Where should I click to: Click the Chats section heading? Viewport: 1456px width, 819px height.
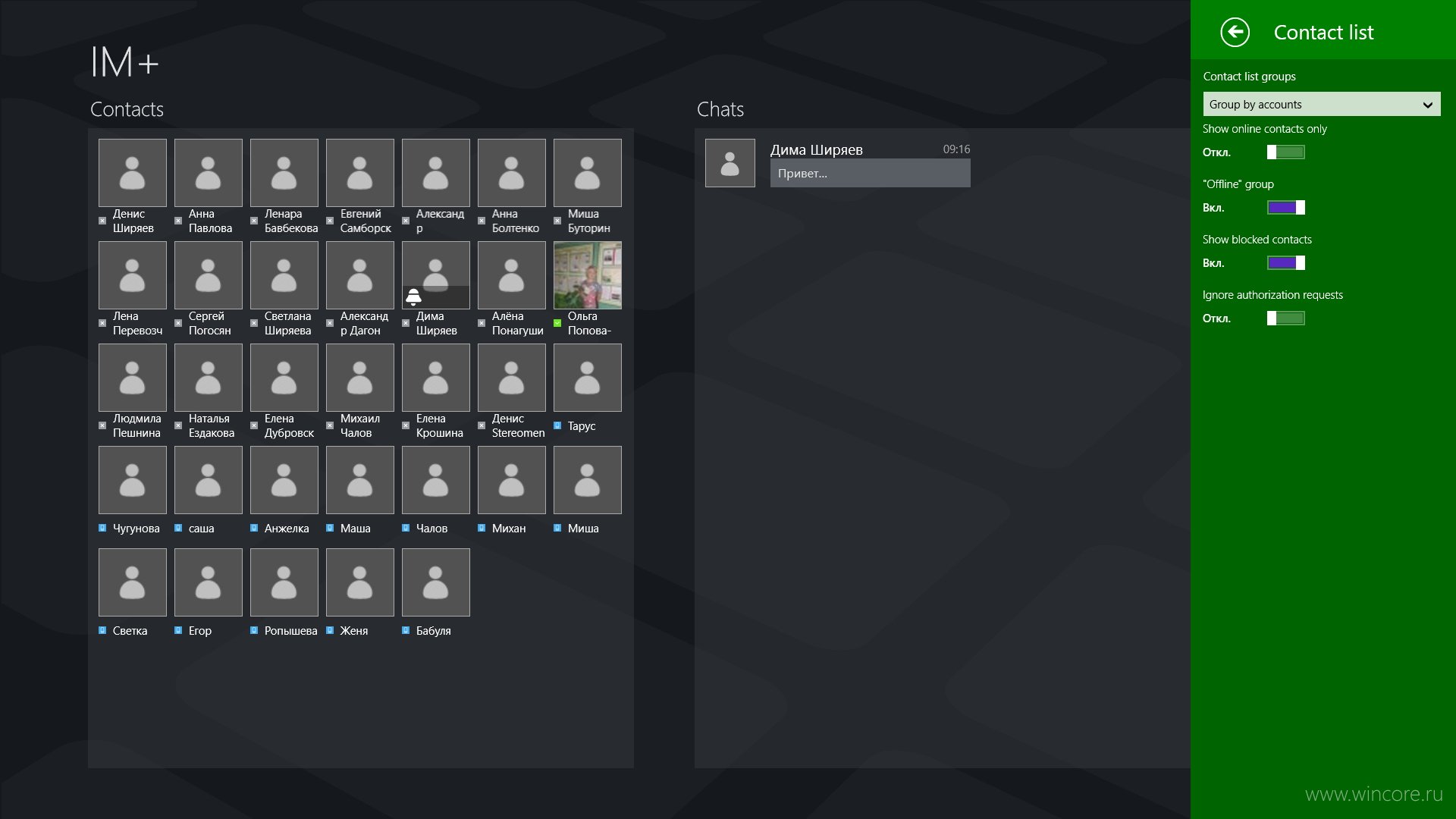720,109
